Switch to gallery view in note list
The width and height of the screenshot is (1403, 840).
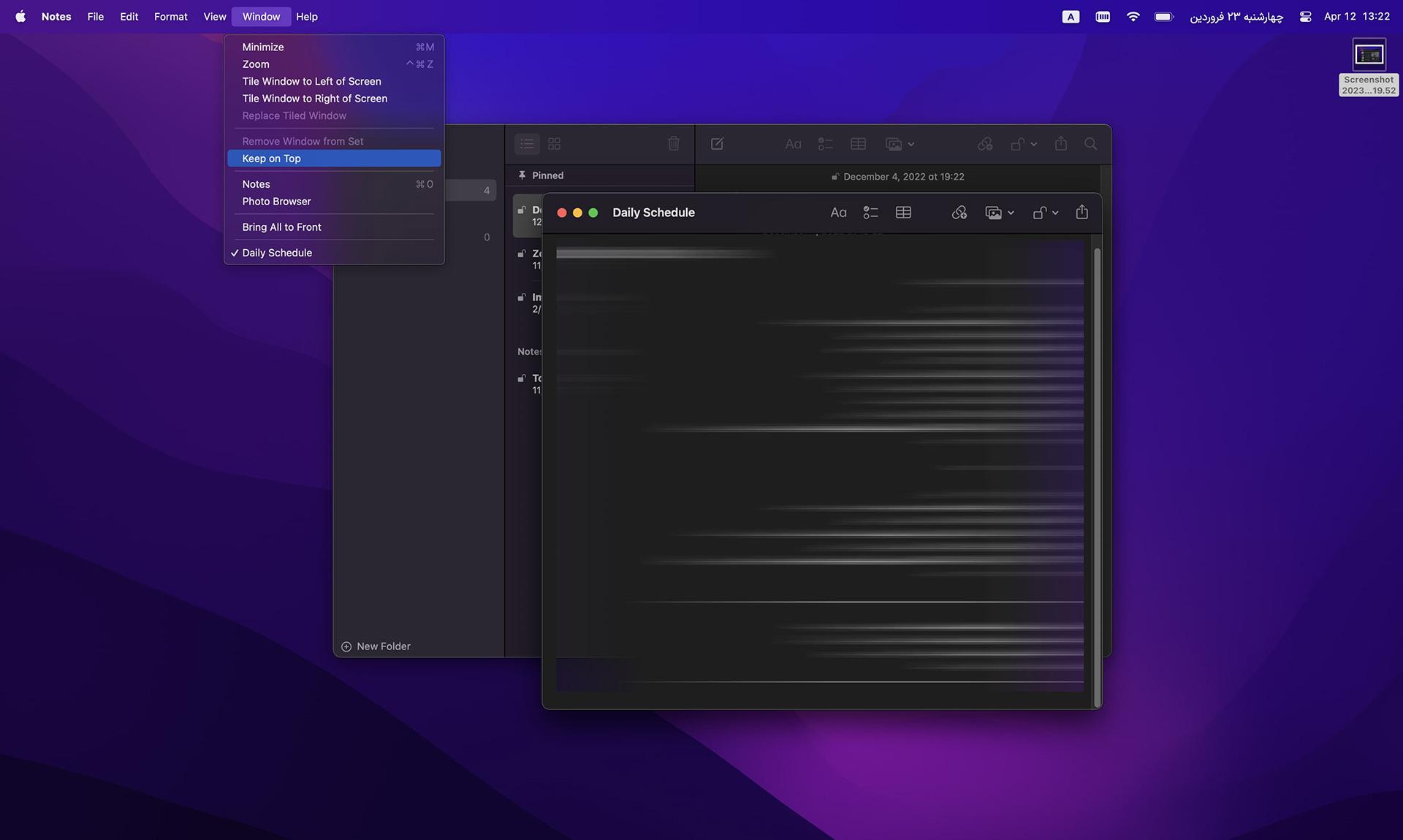tap(555, 144)
